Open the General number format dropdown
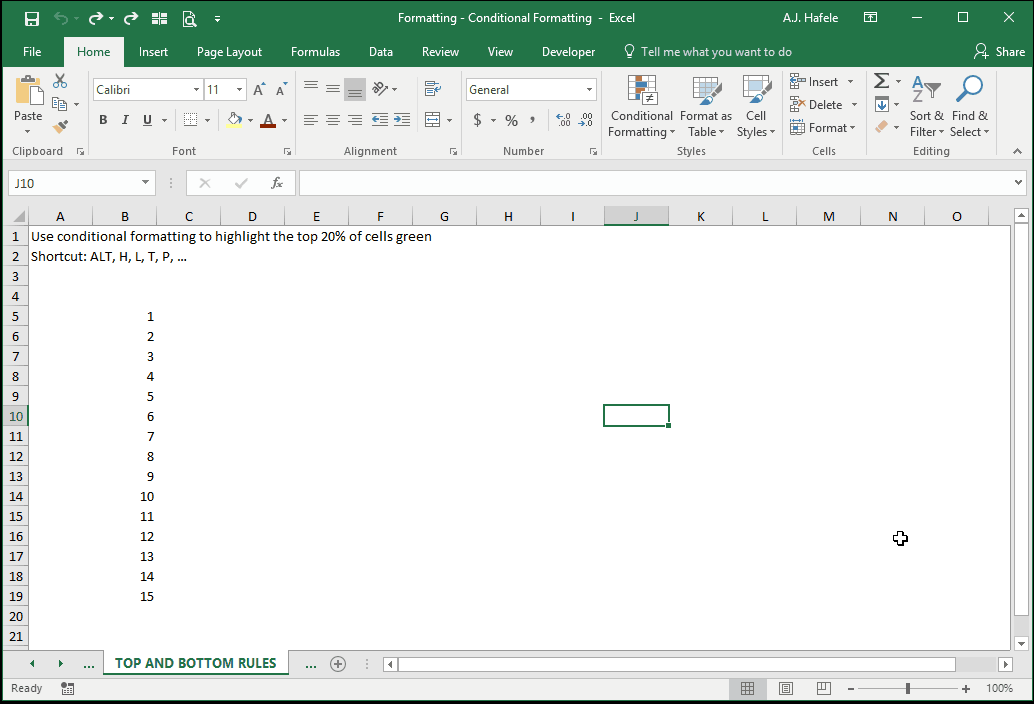Image resolution: width=1034 pixels, height=704 pixels. click(x=589, y=90)
